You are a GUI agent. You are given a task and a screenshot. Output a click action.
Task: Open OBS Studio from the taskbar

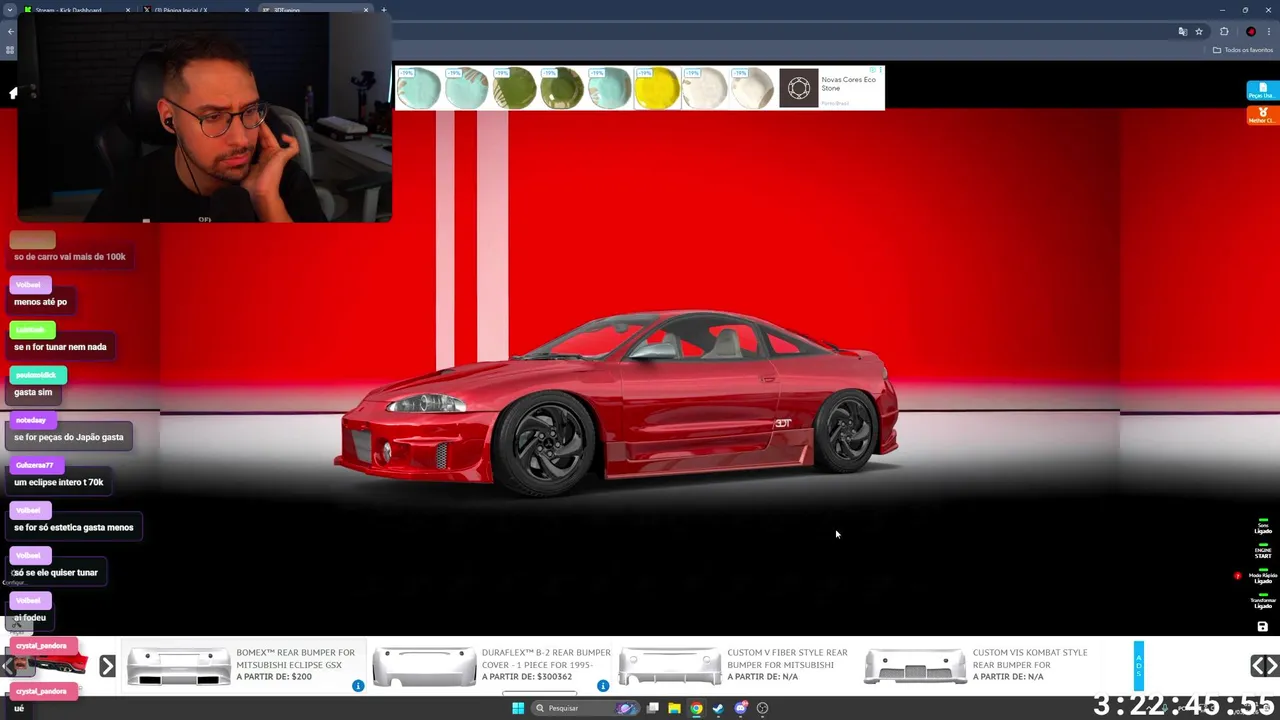(762, 708)
